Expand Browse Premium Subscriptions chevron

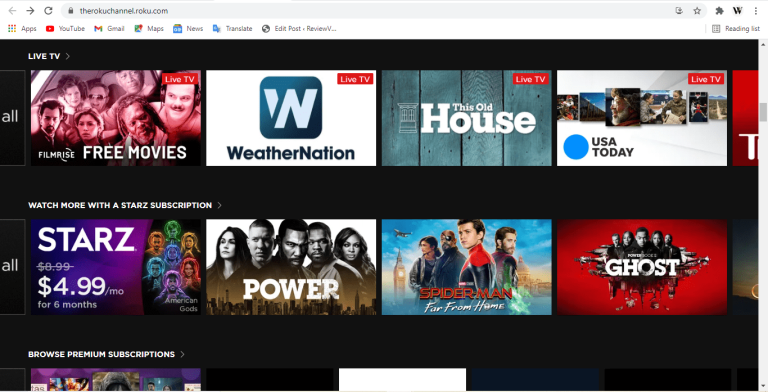(x=182, y=354)
